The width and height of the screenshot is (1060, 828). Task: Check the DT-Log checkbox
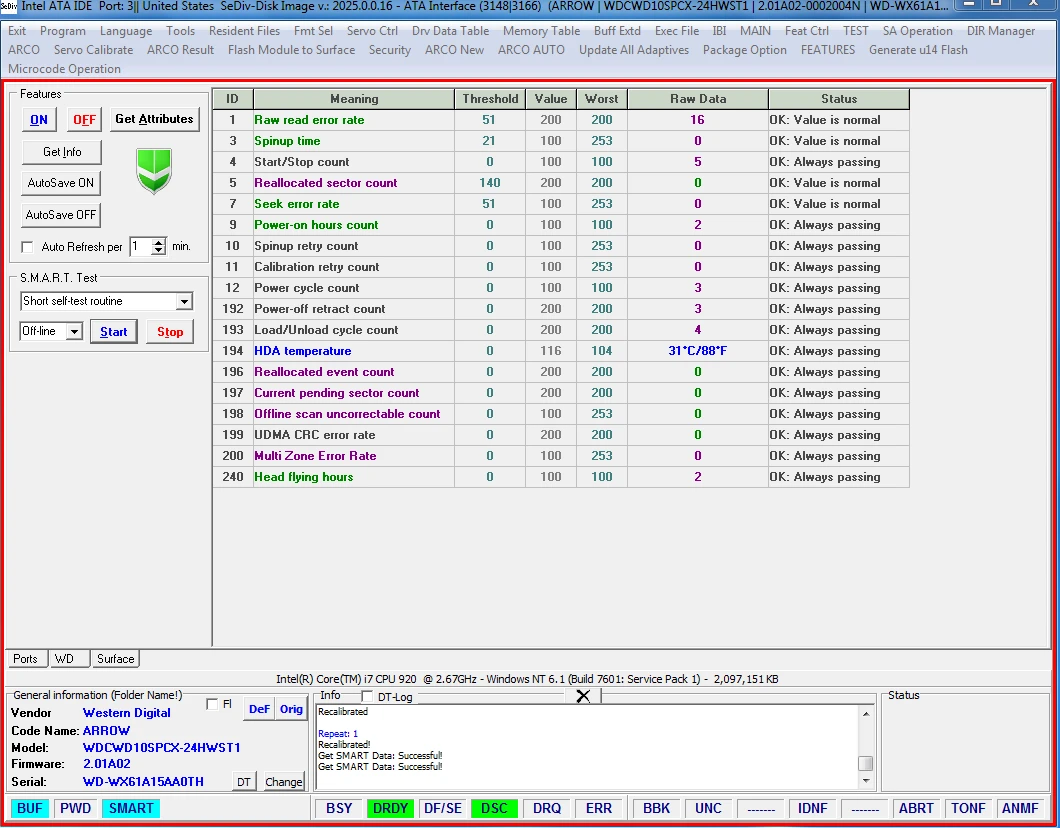pyautogui.click(x=367, y=697)
